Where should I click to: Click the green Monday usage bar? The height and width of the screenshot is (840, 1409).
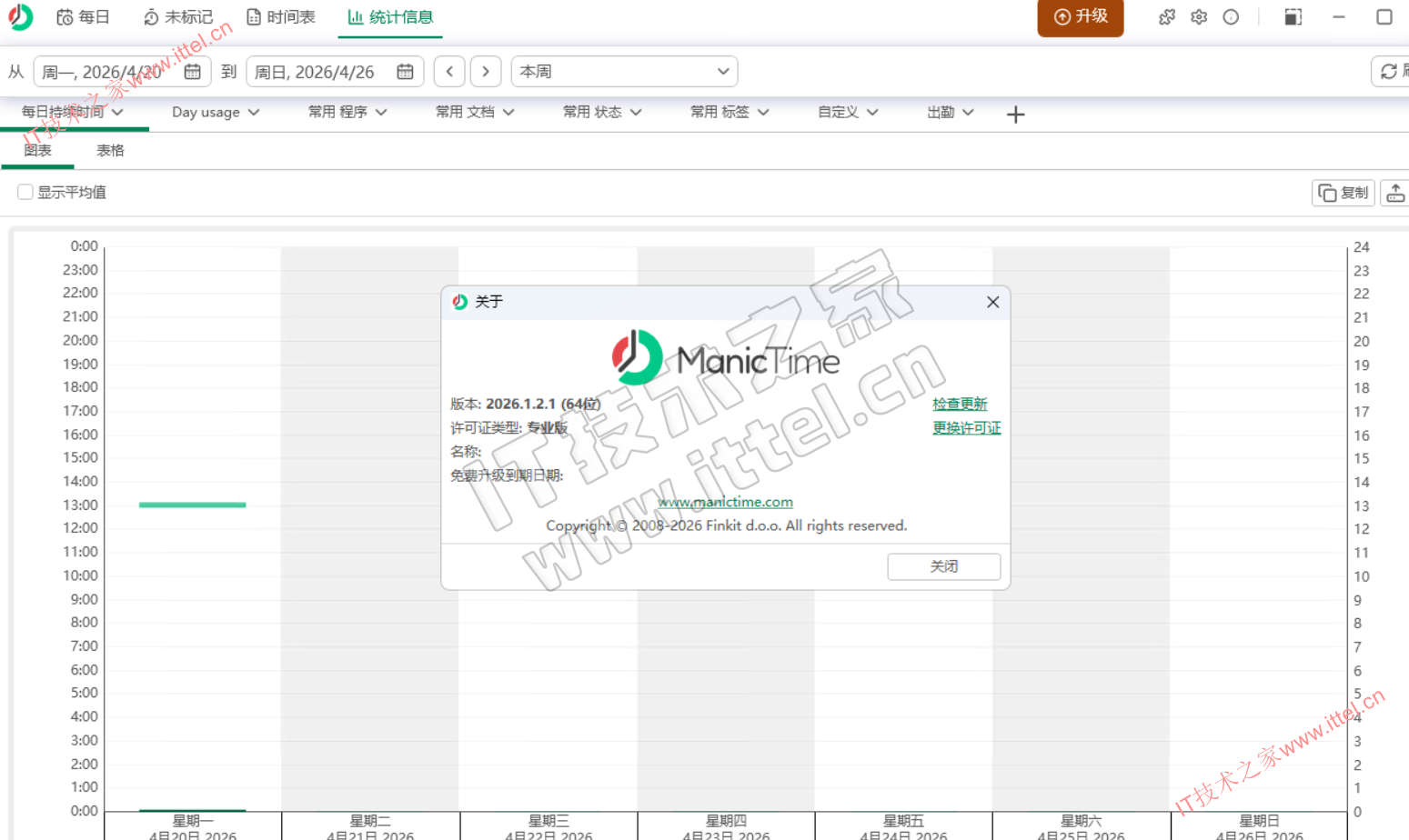click(x=192, y=505)
